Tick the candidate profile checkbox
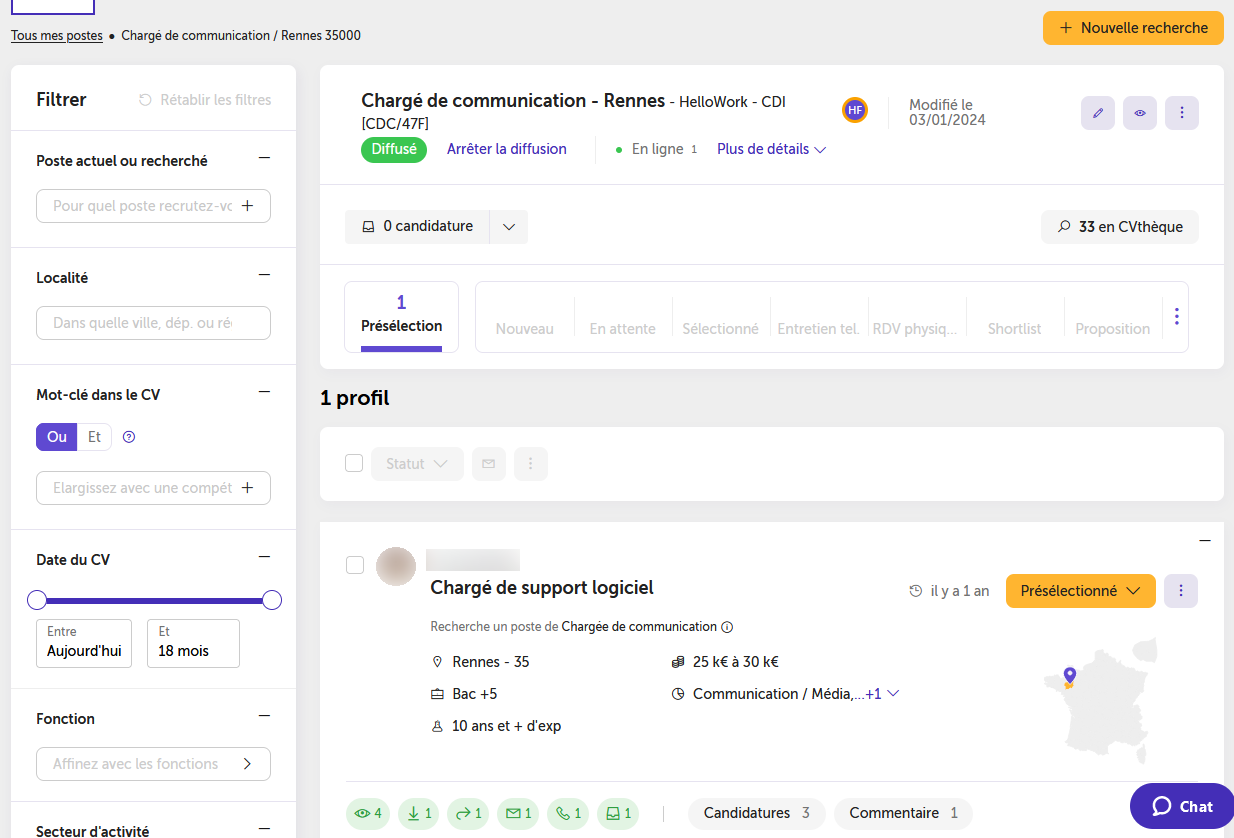Screen dimensions: 1234x838 tap(355, 565)
